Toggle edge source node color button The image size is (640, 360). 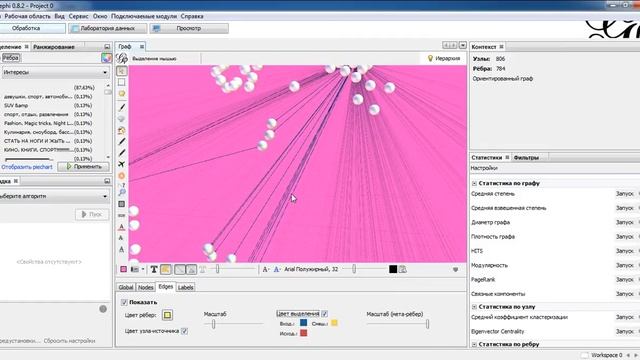(191, 269)
